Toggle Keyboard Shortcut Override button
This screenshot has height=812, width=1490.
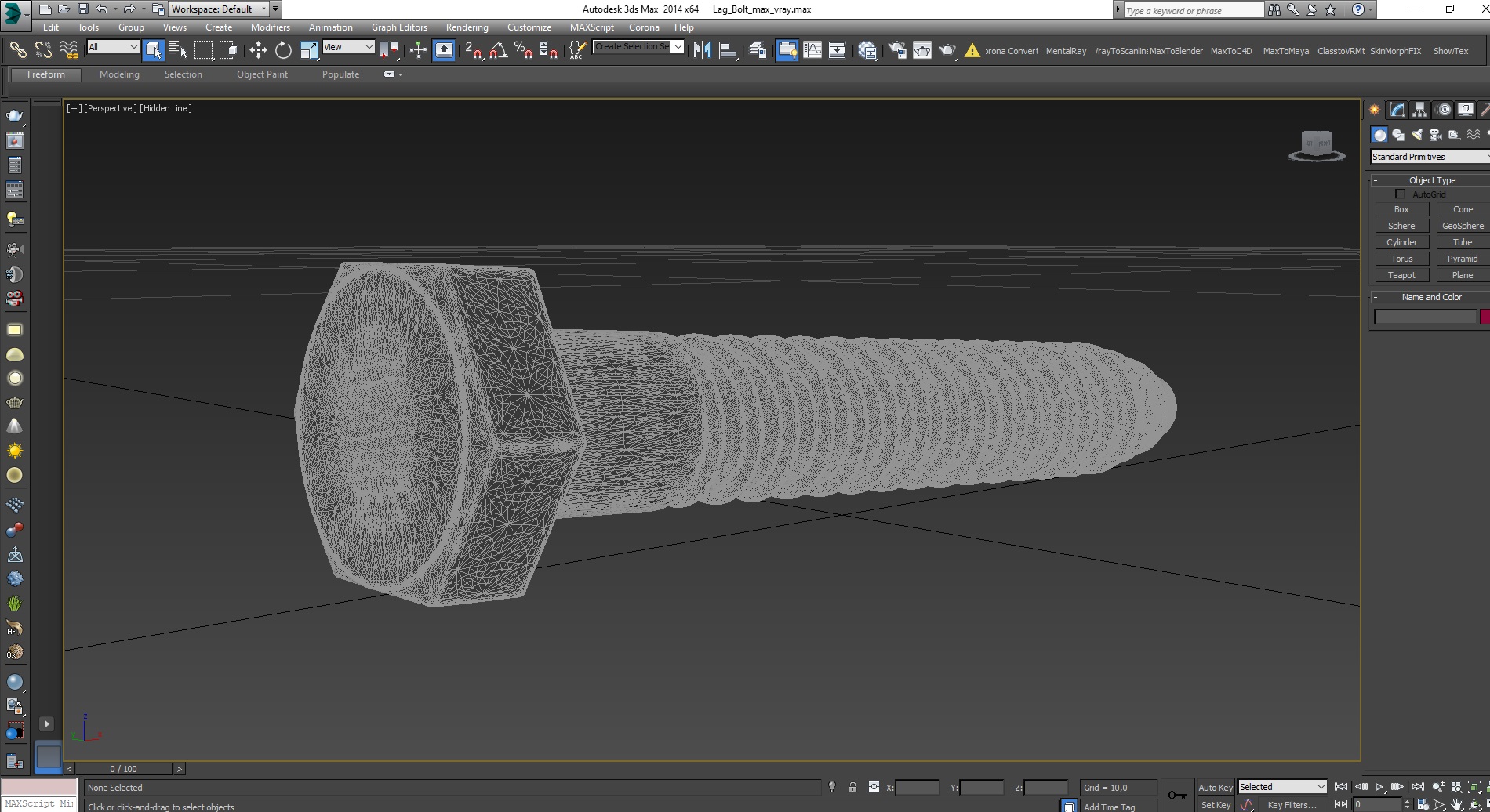444,50
